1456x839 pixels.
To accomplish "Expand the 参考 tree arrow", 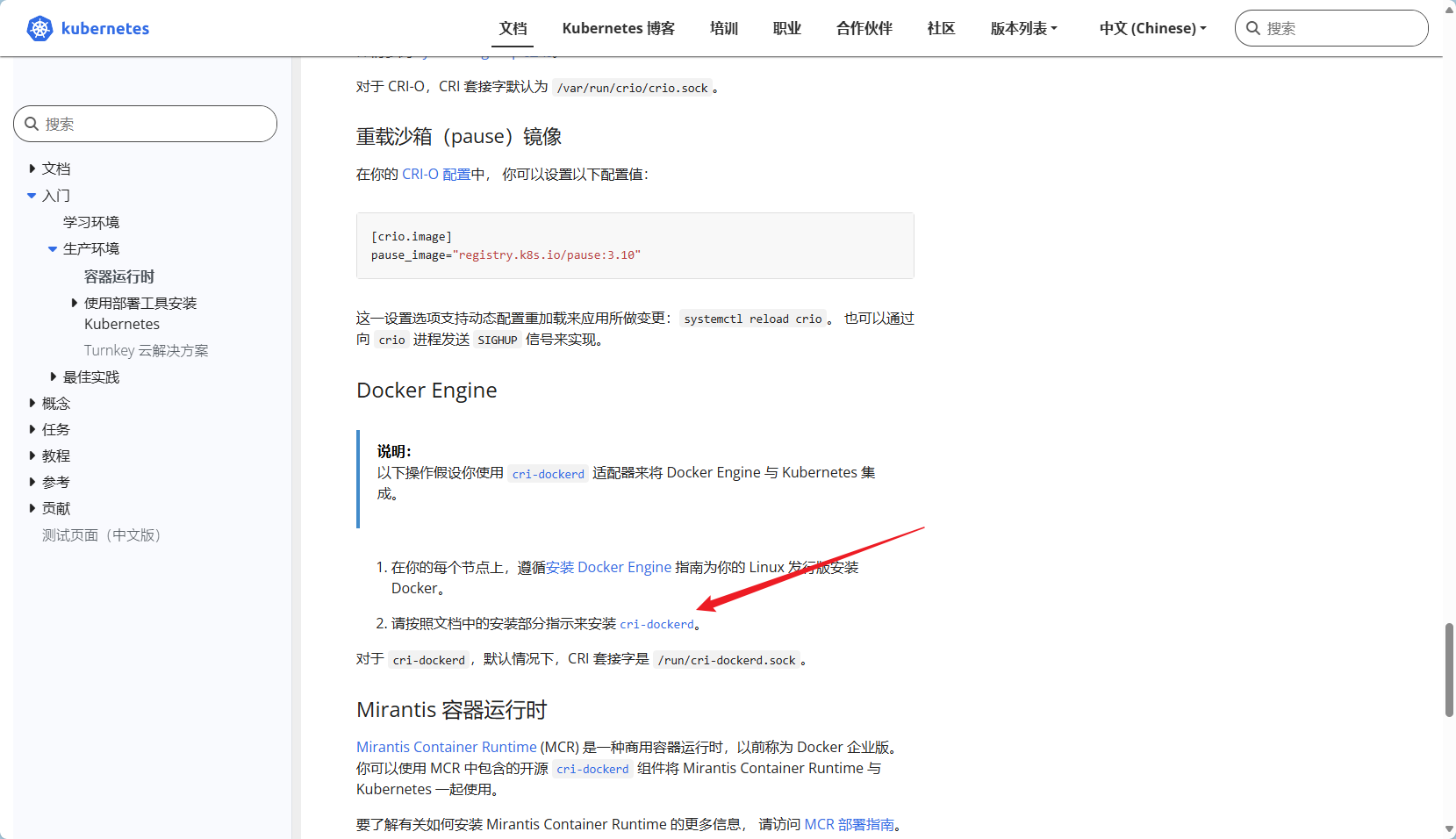I will (x=32, y=482).
